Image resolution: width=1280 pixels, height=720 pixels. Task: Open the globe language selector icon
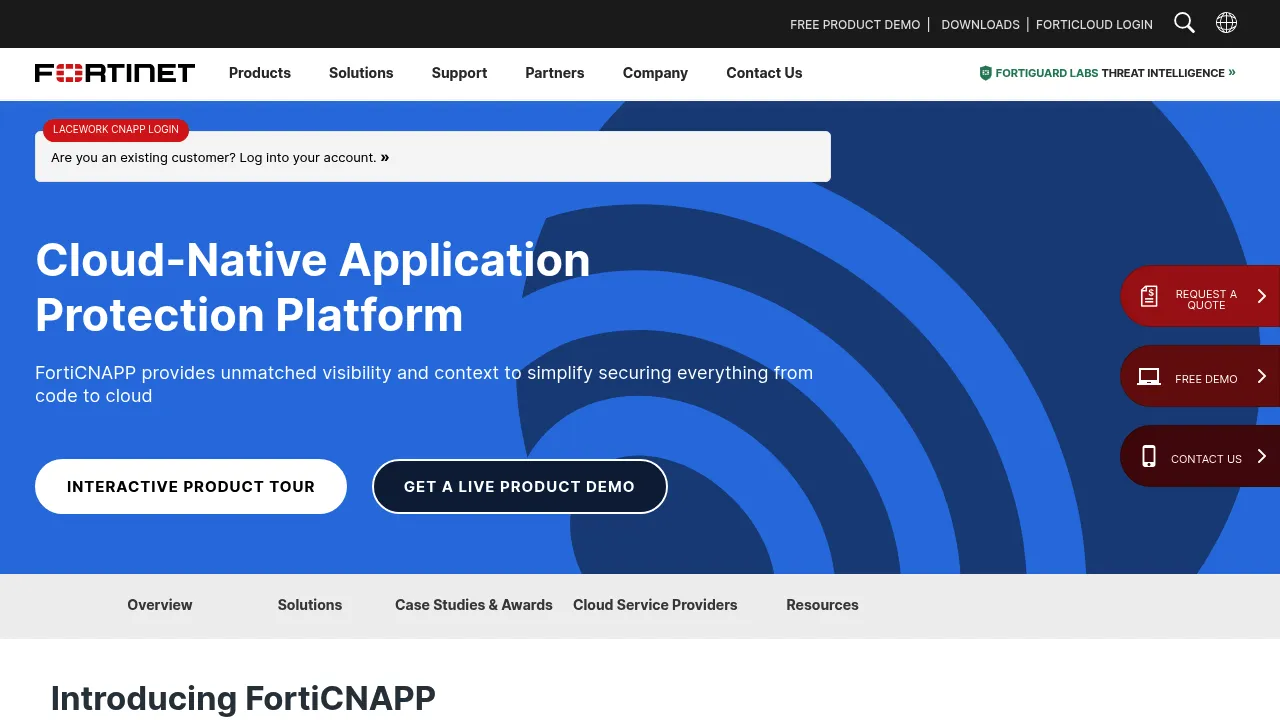coord(1226,23)
